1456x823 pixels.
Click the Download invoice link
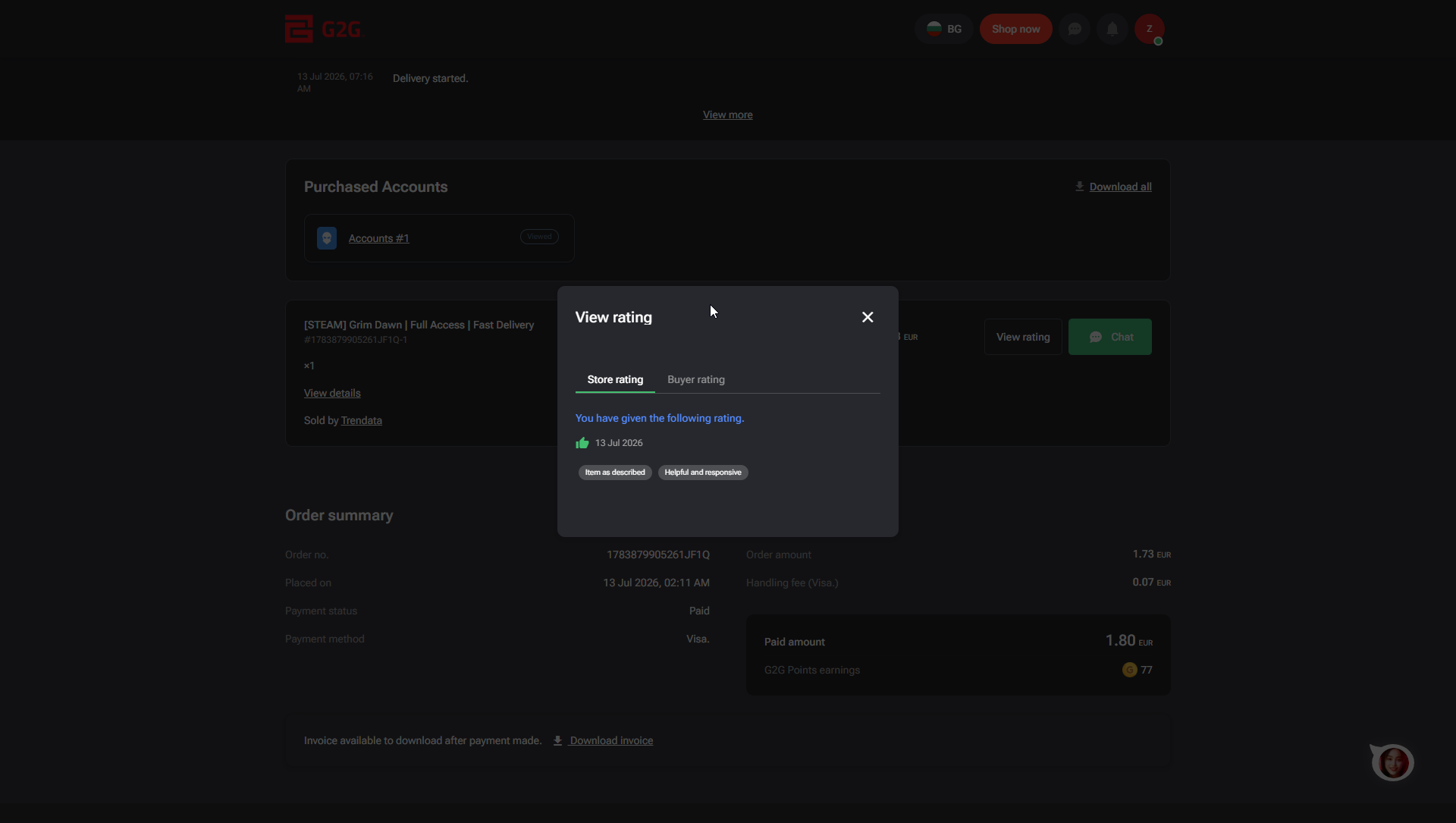click(611, 740)
